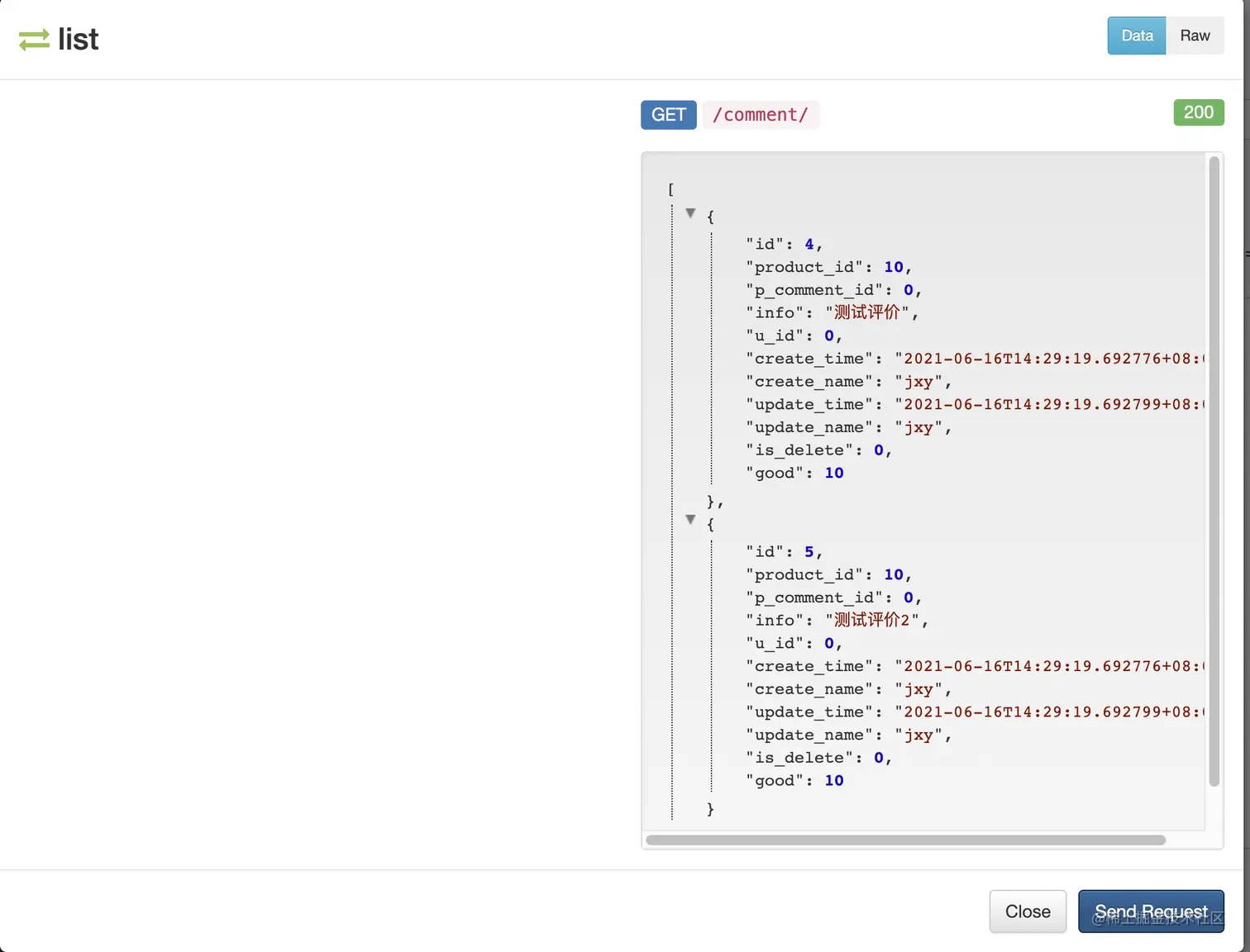
Task: Click first object's "u_id": 0 line
Action: tap(794, 336)
